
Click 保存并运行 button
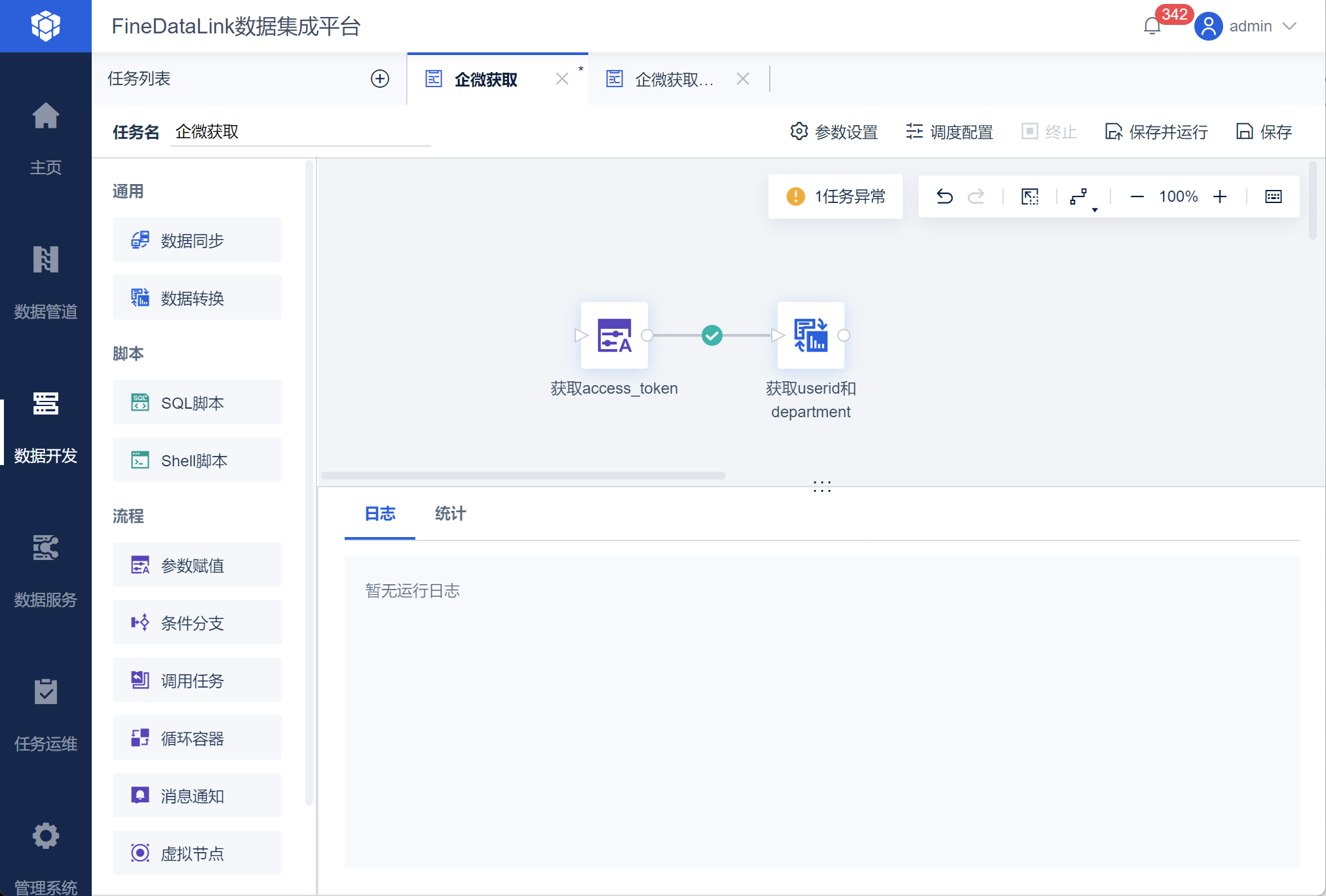(x=1157, y=132)
